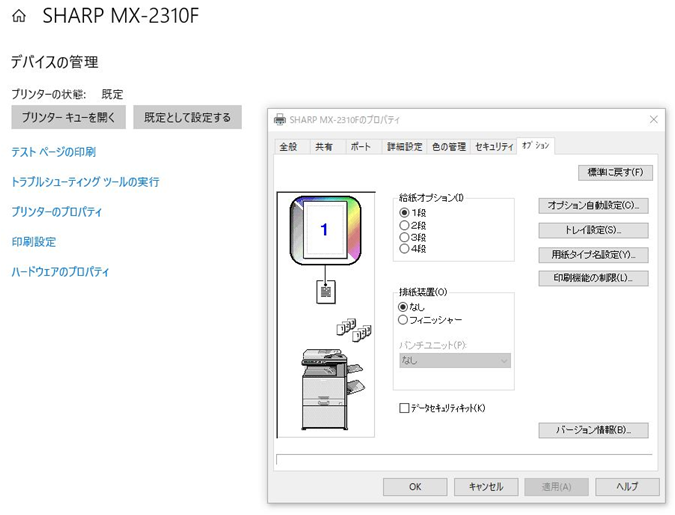Click the 排紙装置(O) group label
Screen dimensions: 675x515
point(423,292)
